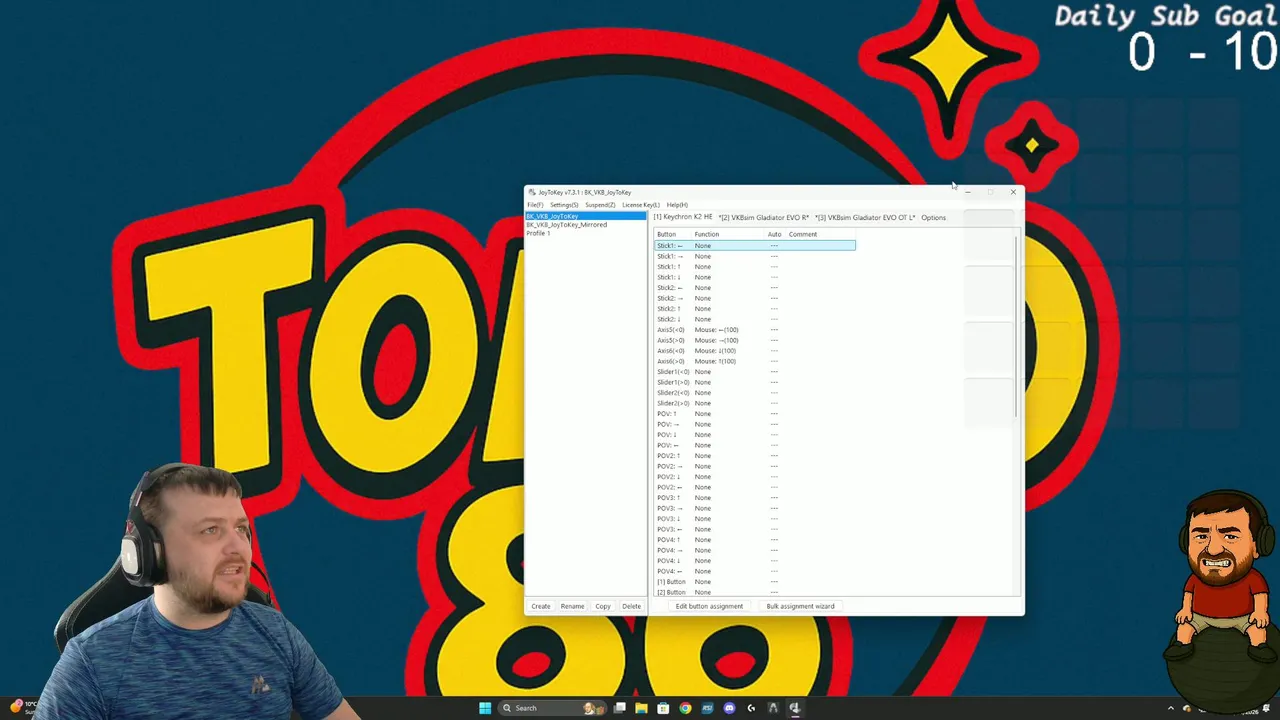
Task: Select the Axis6(<0) Mouse row
Action: [x=755, y=351]
